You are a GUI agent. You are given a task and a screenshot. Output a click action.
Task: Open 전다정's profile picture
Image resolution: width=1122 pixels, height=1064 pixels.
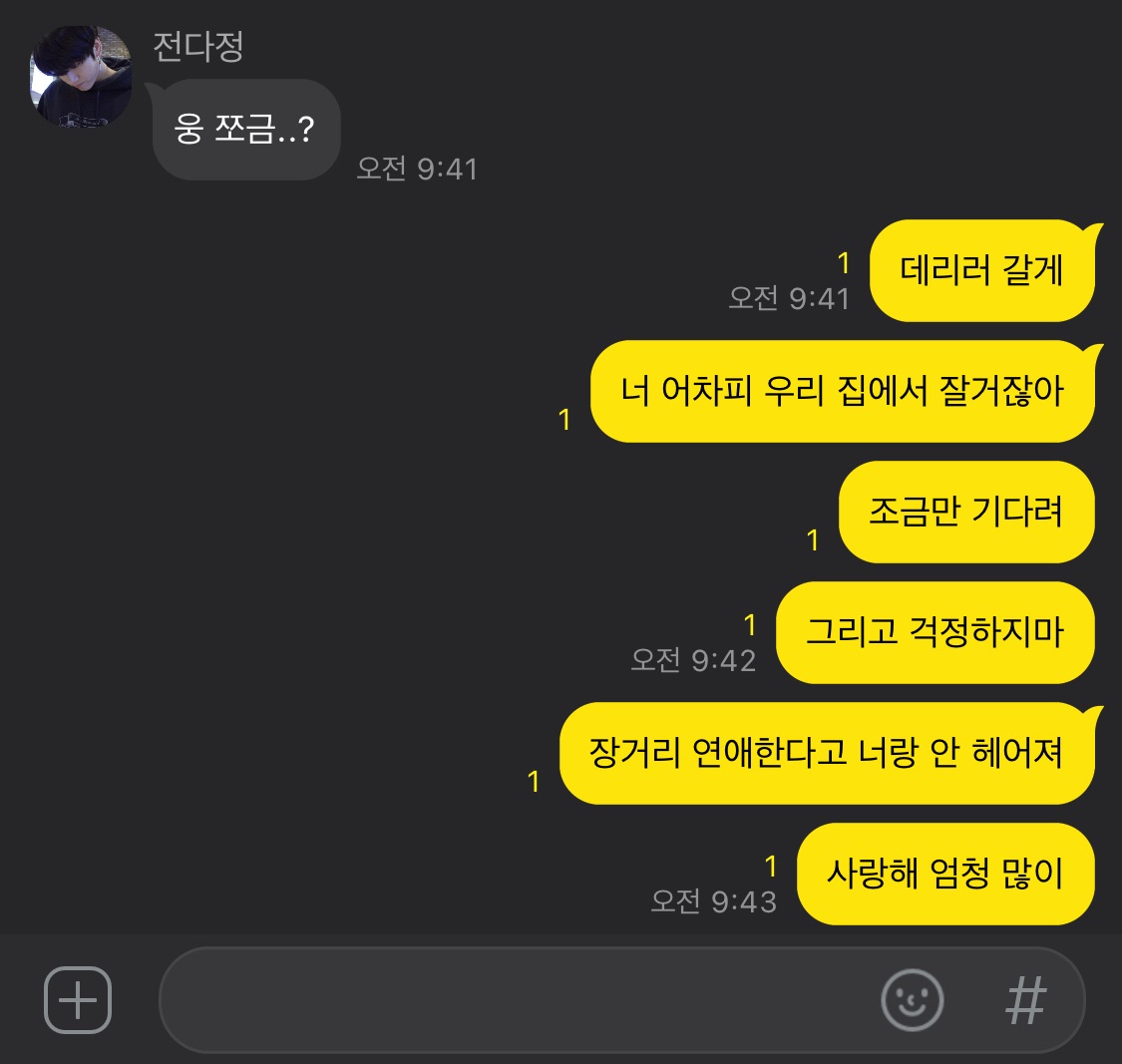[x=80, y=77]
